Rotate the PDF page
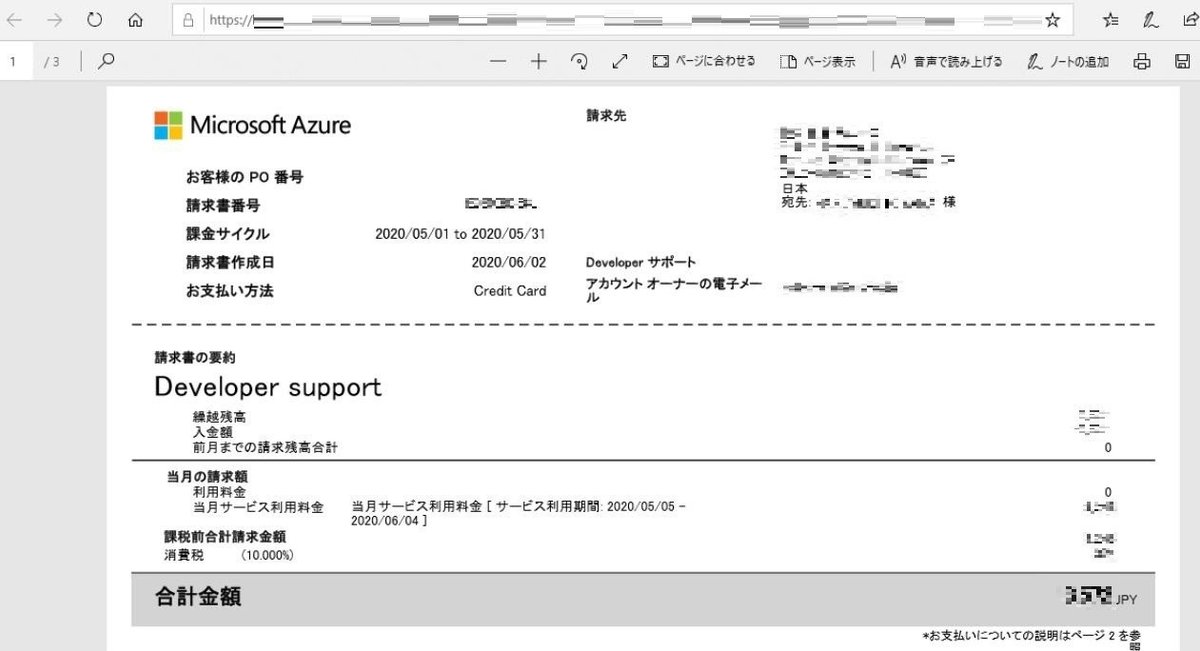 [580, 61]
